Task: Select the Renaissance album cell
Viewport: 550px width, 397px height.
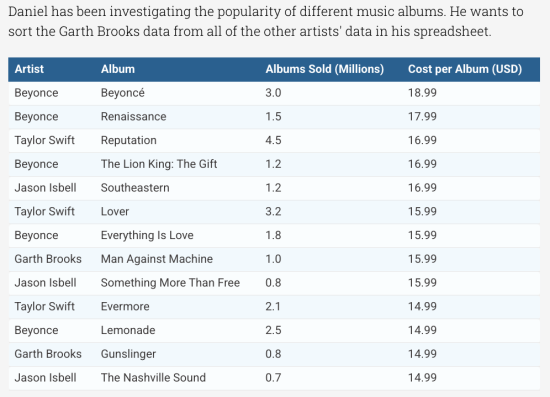Action: click(x=134, y=116)
